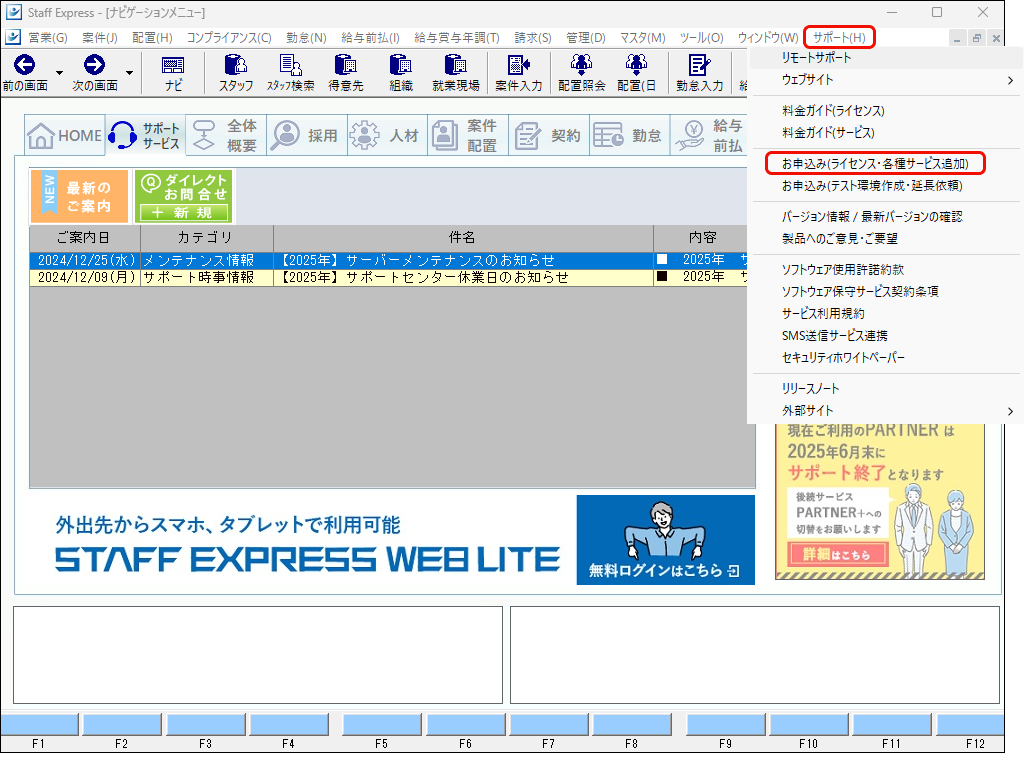Image resolution: width=1024 pixels, height=768 pixels.
Task: Select the サポートセンター休業日のお知らせ row
Action: point(389,277)
